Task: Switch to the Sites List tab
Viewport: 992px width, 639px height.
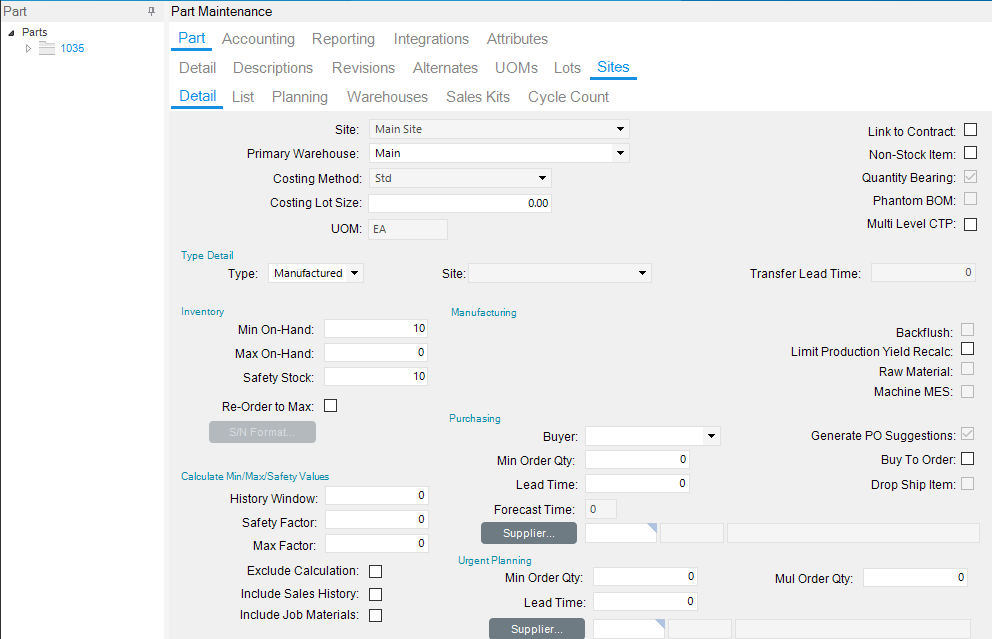Action: 243,97
